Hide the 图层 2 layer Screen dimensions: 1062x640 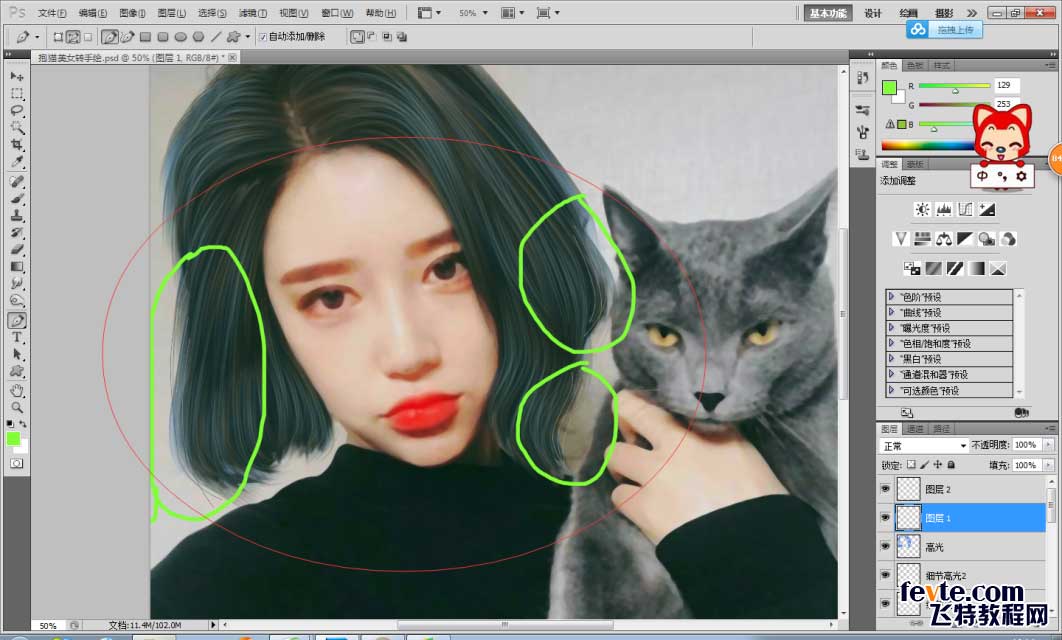[x=886, y=490]
